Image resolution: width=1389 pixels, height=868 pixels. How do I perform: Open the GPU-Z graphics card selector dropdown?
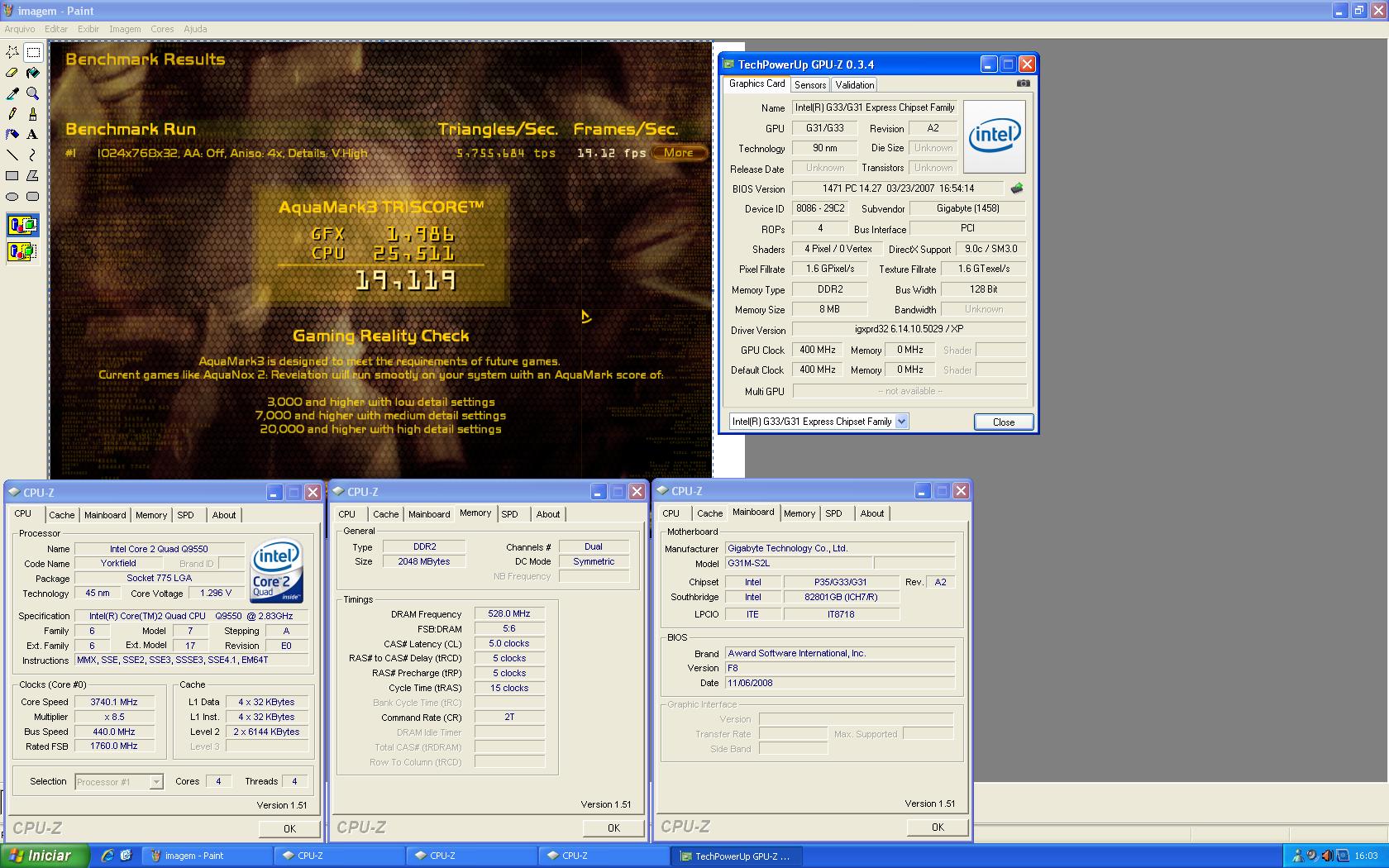pos(901,422)
